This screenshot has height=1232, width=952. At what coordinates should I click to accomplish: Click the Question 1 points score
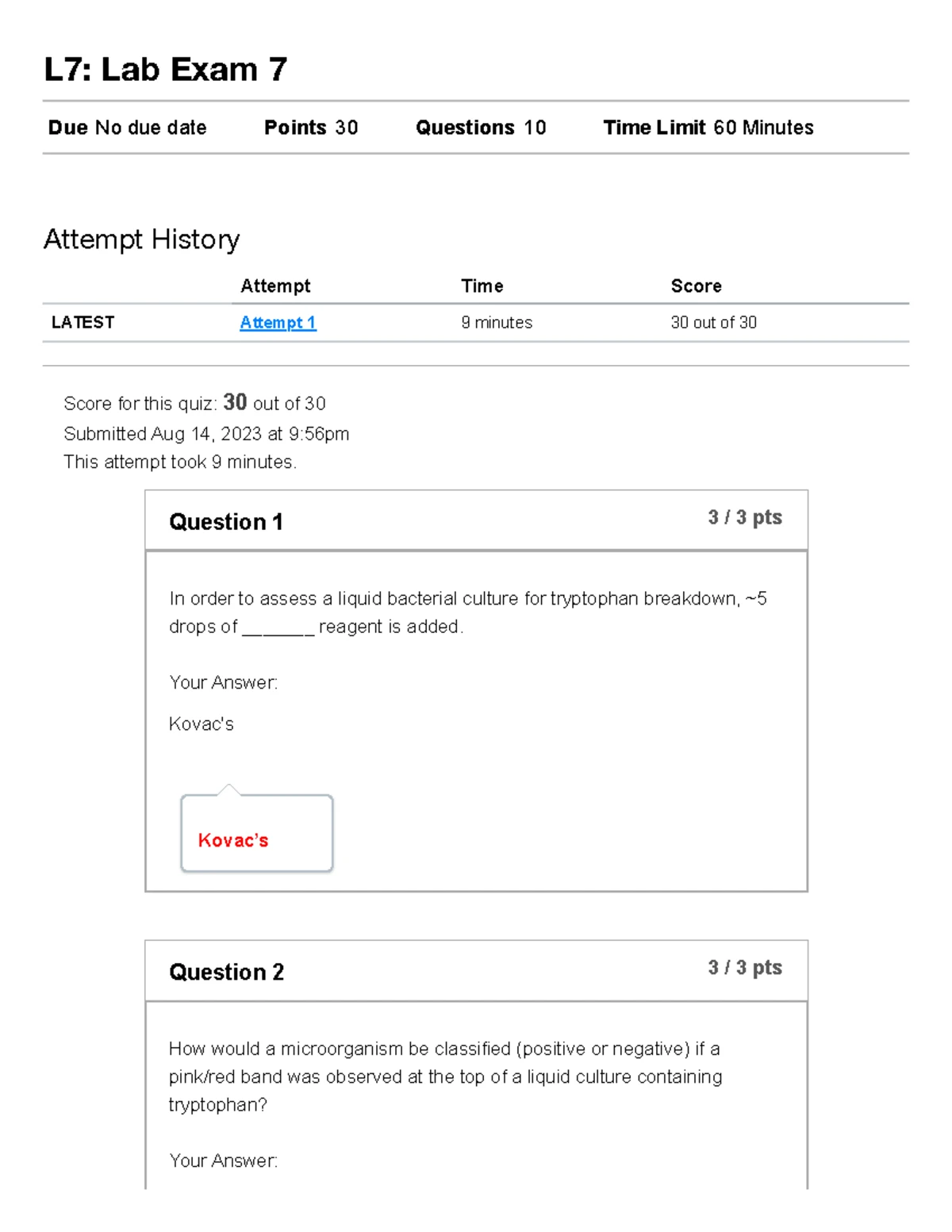(744, 518)
